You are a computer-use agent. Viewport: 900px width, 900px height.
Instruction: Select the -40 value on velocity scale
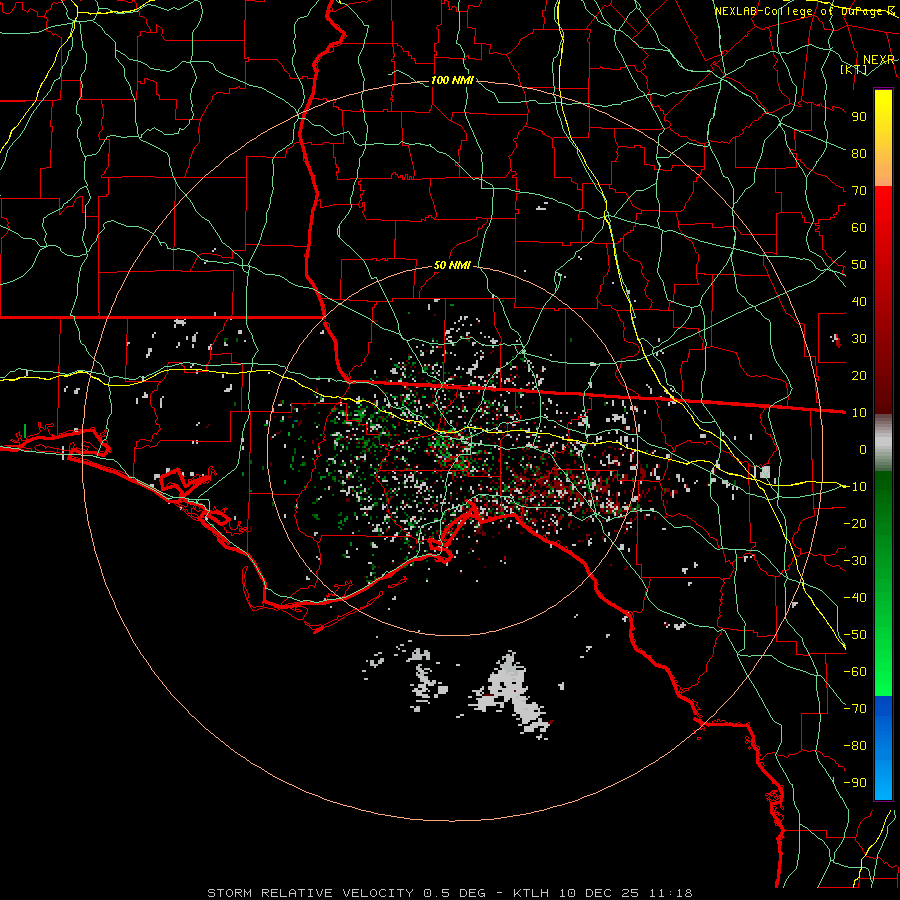coord(855,598)
